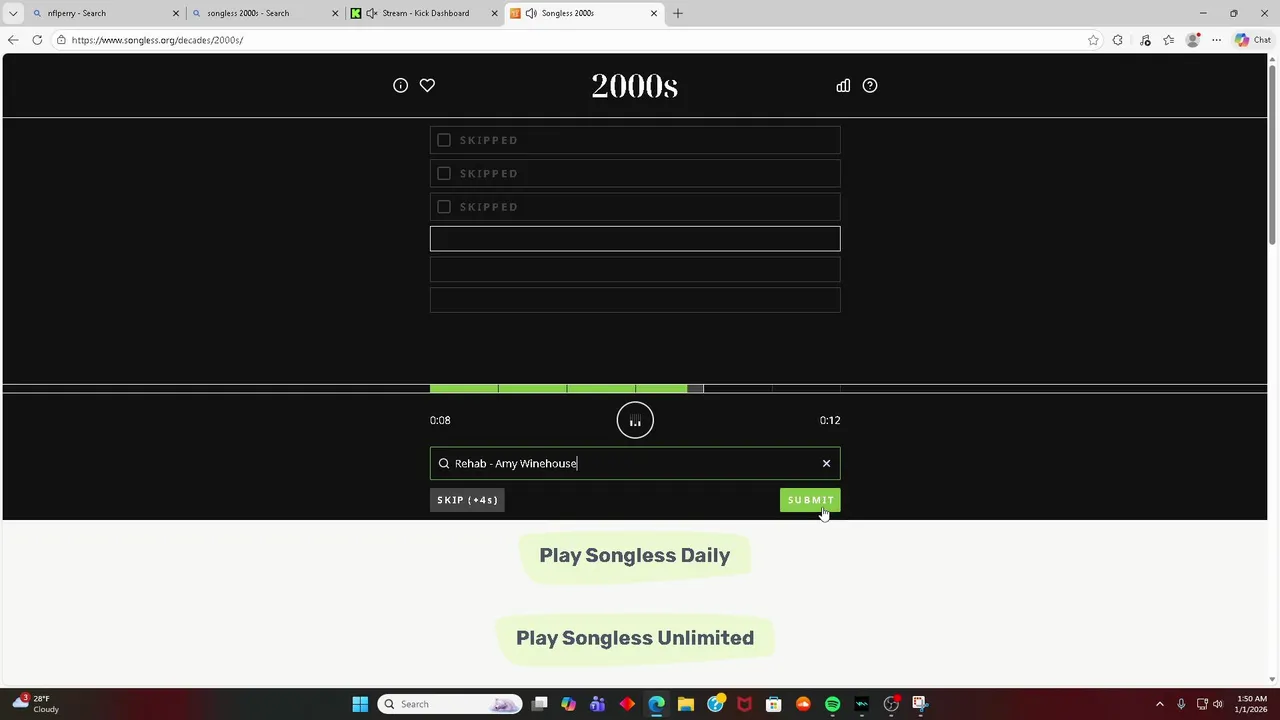Screen dimensions: 1280x720
Task: Click the green song progress bar
Action: click(x=558, y=389)
